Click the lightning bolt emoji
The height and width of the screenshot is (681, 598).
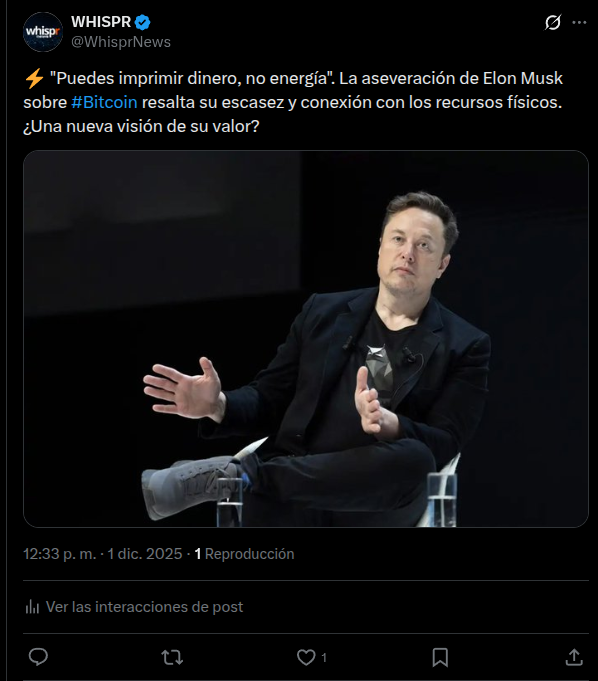click(x=34, y=79)
